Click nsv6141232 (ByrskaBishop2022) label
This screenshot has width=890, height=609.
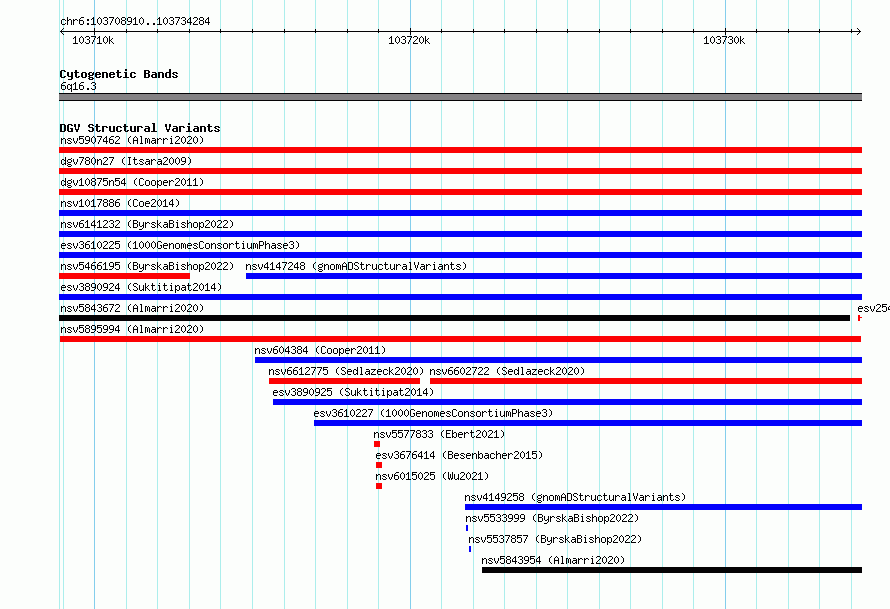(x=147, y=224)
